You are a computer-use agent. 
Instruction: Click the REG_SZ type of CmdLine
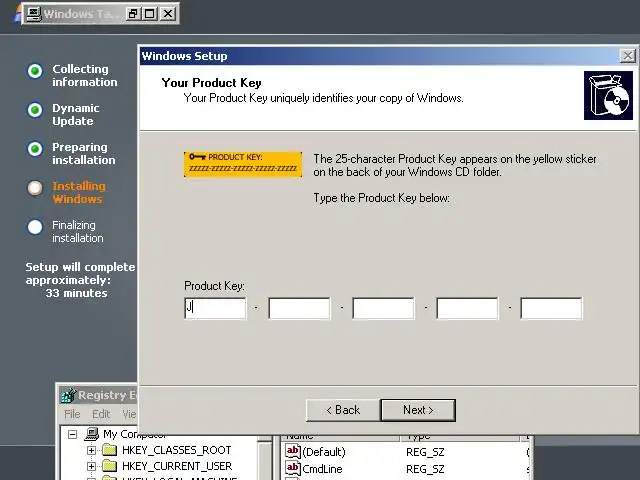[x=425, y=469]
